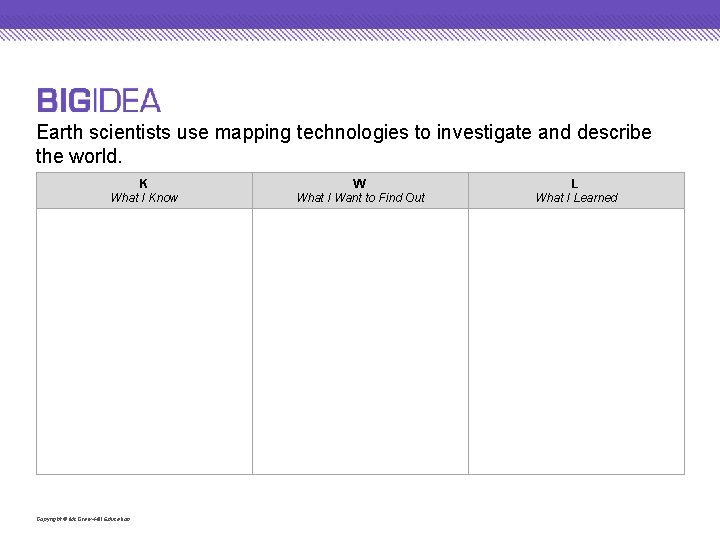Select the K column header letter
720x540 pixels.
click(x=143, y=184)
